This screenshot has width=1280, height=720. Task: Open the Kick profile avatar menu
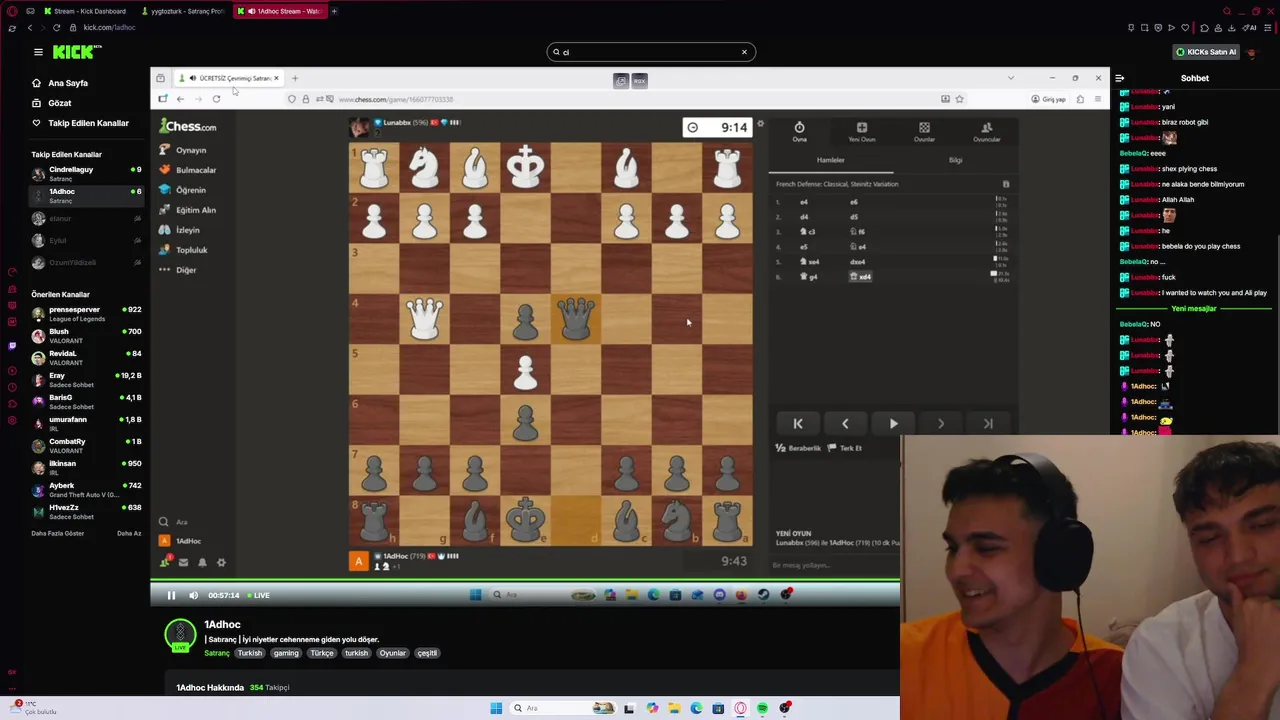click(x=1251, y=52)
